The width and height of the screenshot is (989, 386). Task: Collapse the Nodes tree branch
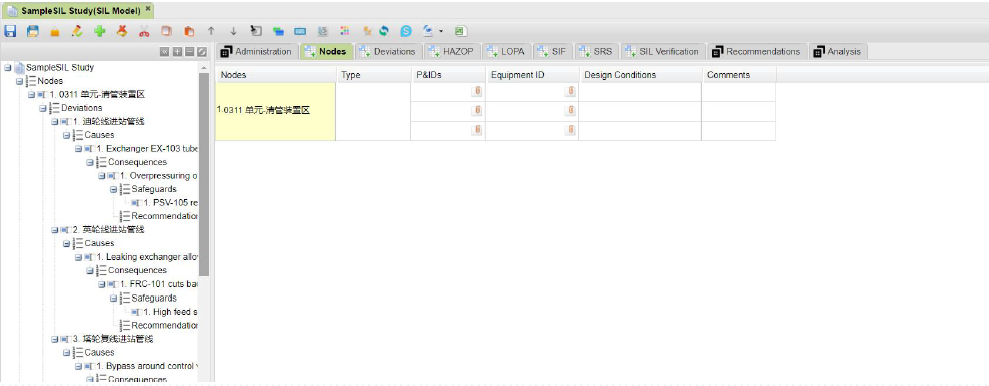19,81
